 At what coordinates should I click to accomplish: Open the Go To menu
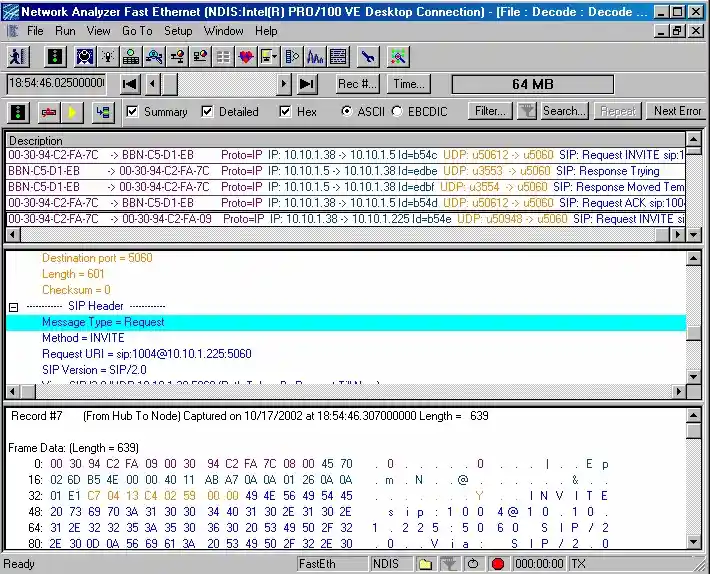click(137, 31)
